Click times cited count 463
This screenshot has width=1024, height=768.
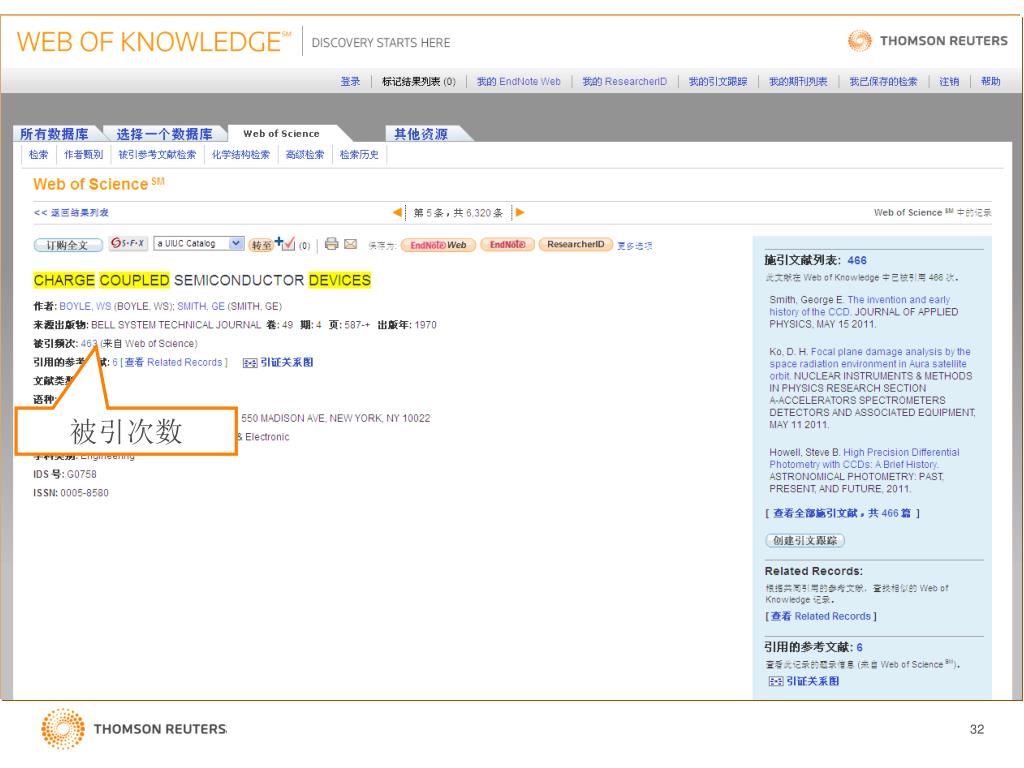89,344
